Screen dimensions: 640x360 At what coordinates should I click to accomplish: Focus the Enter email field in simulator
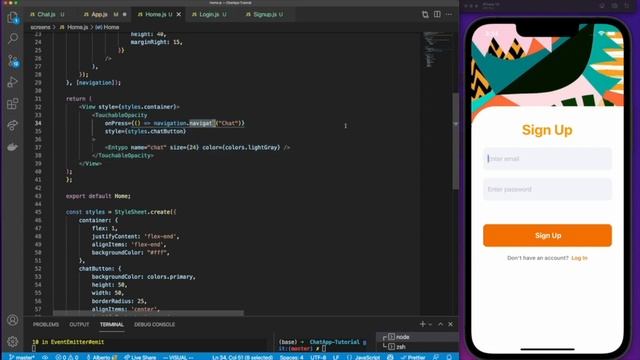pyautogui.click(x=547, y=159)
